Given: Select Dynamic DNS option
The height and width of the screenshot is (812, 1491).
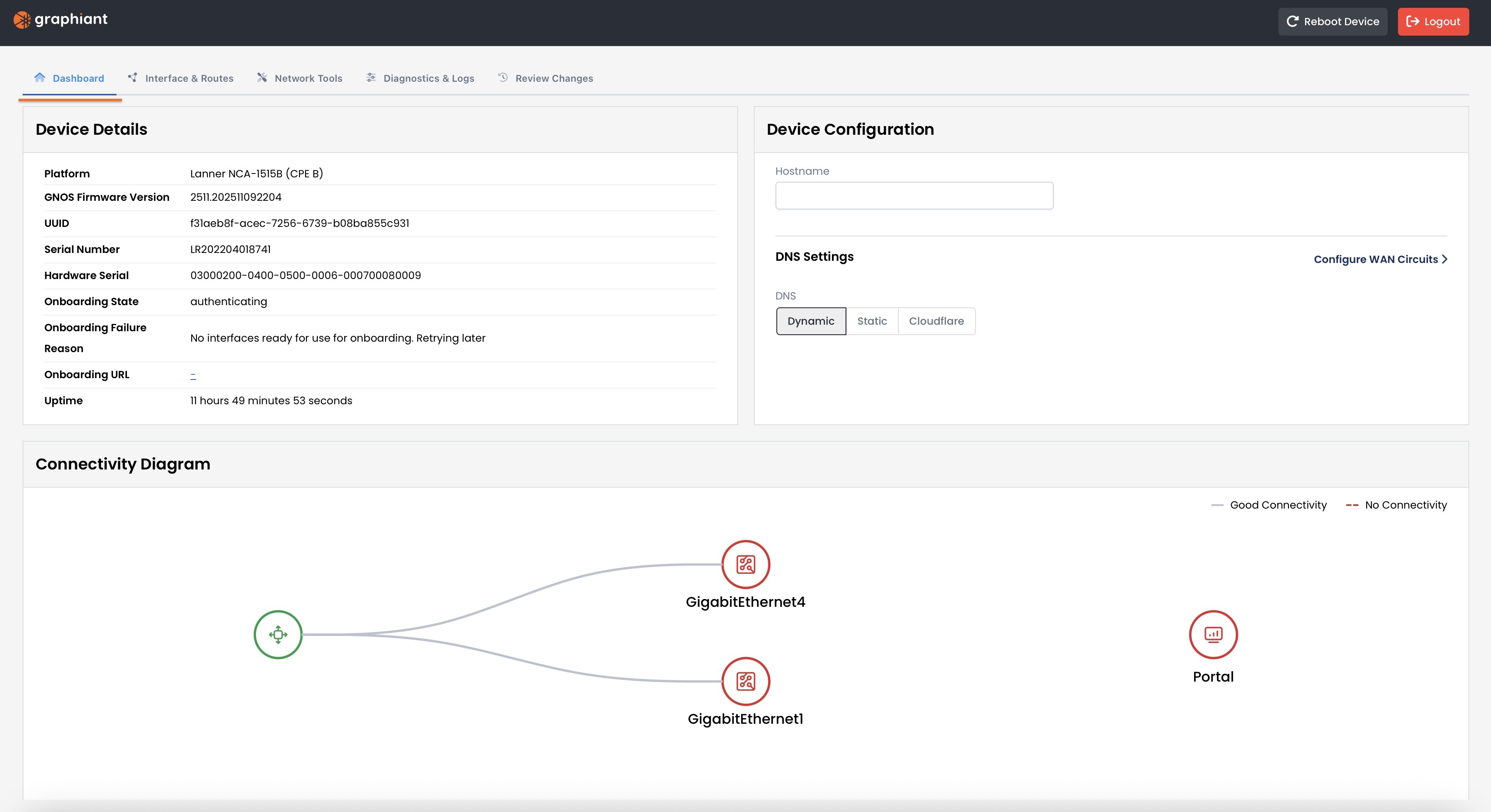Looking at the screenshot, I should (811, 321).
